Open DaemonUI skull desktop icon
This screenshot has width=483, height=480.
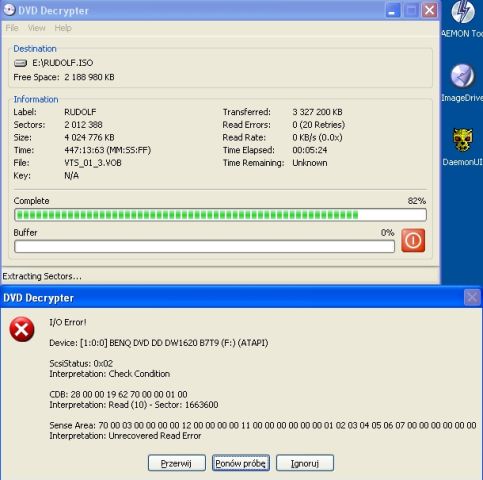click(463, 147)
